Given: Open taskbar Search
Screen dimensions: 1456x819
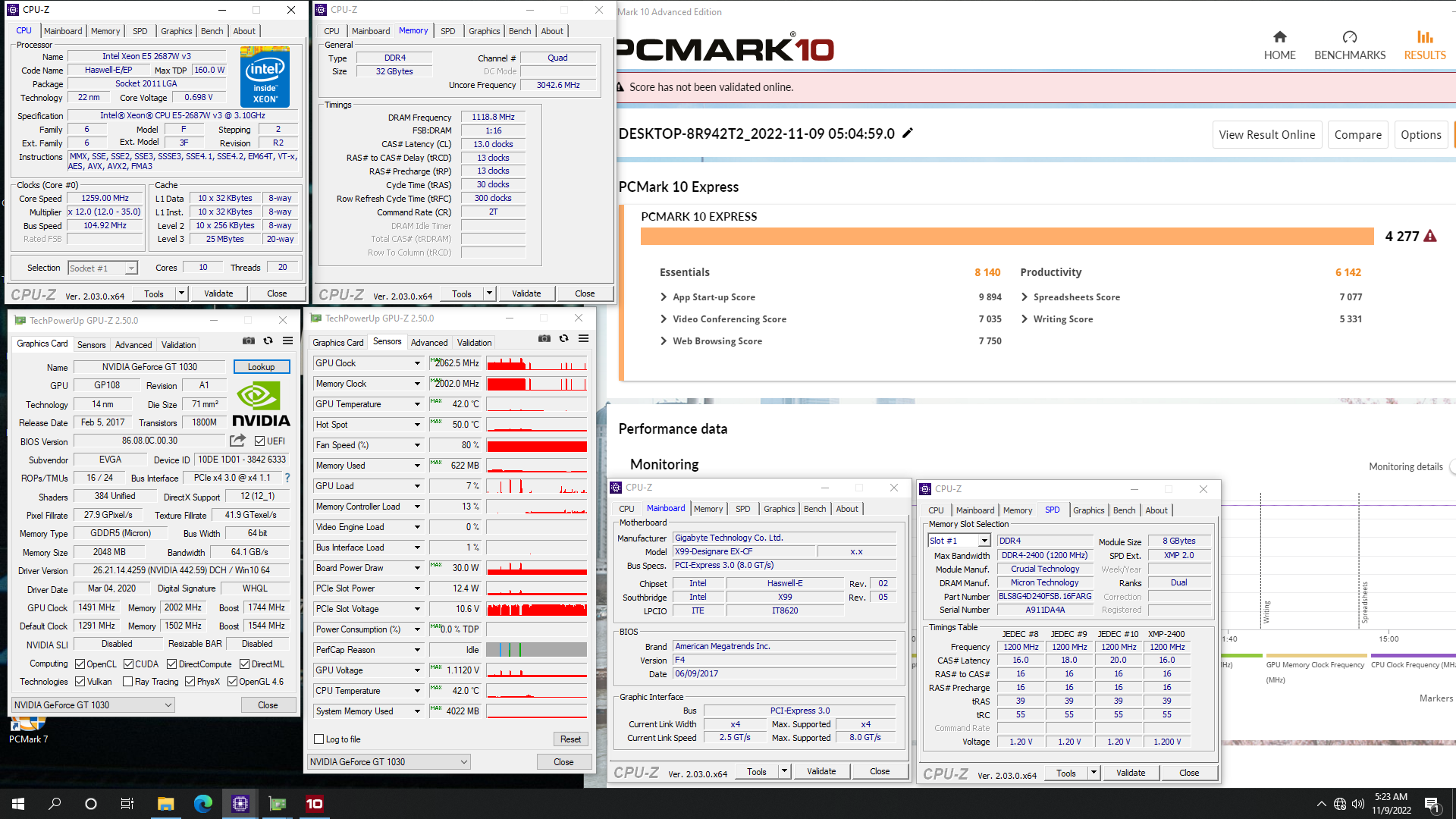Looking at the screenshot, I should click(55, 804).
